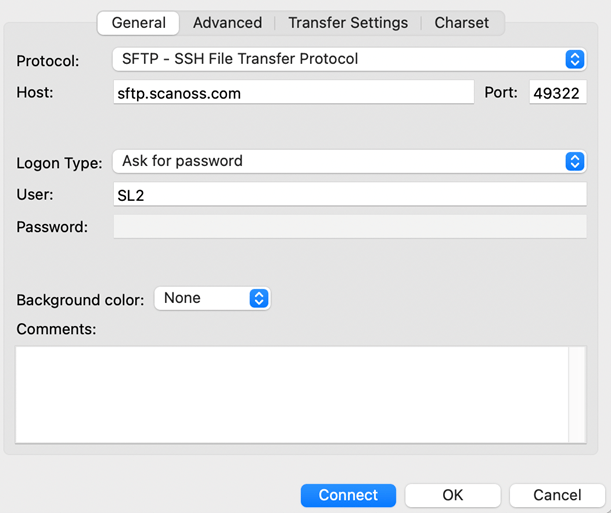Click inside the Comments text area
Image resolution: width=611 pixels, height=513 pixels.
point(291,395)
